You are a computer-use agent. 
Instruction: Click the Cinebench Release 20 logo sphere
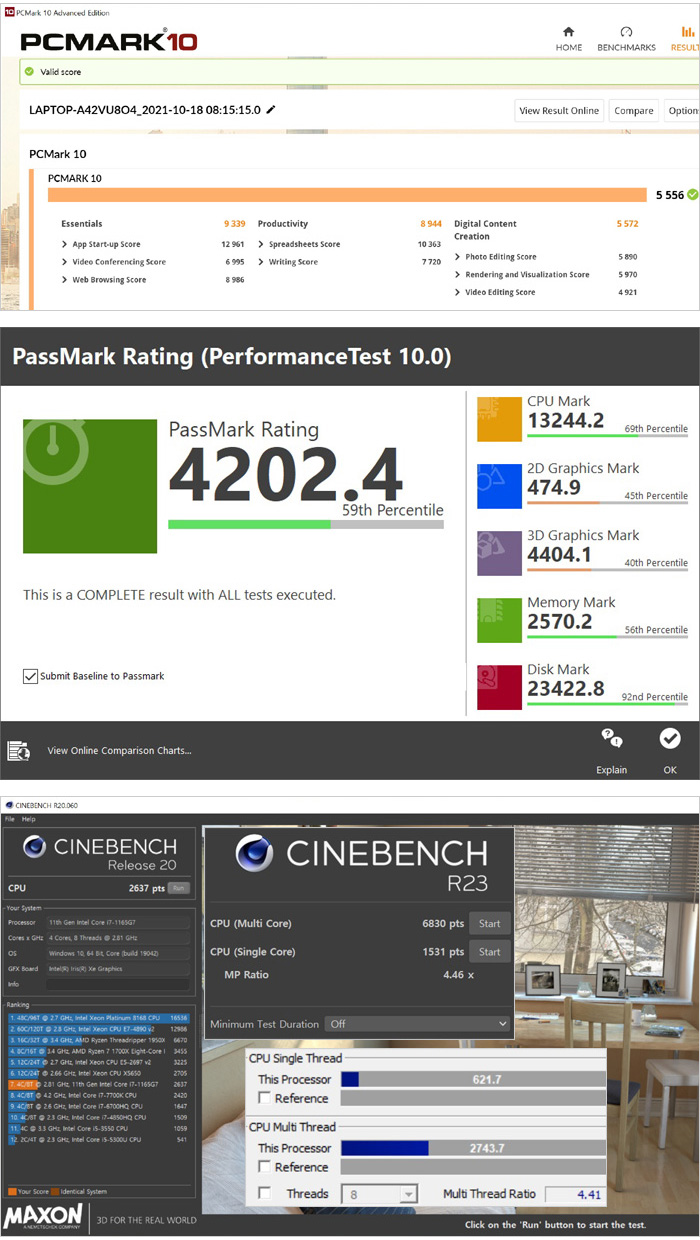pos(33,848)
